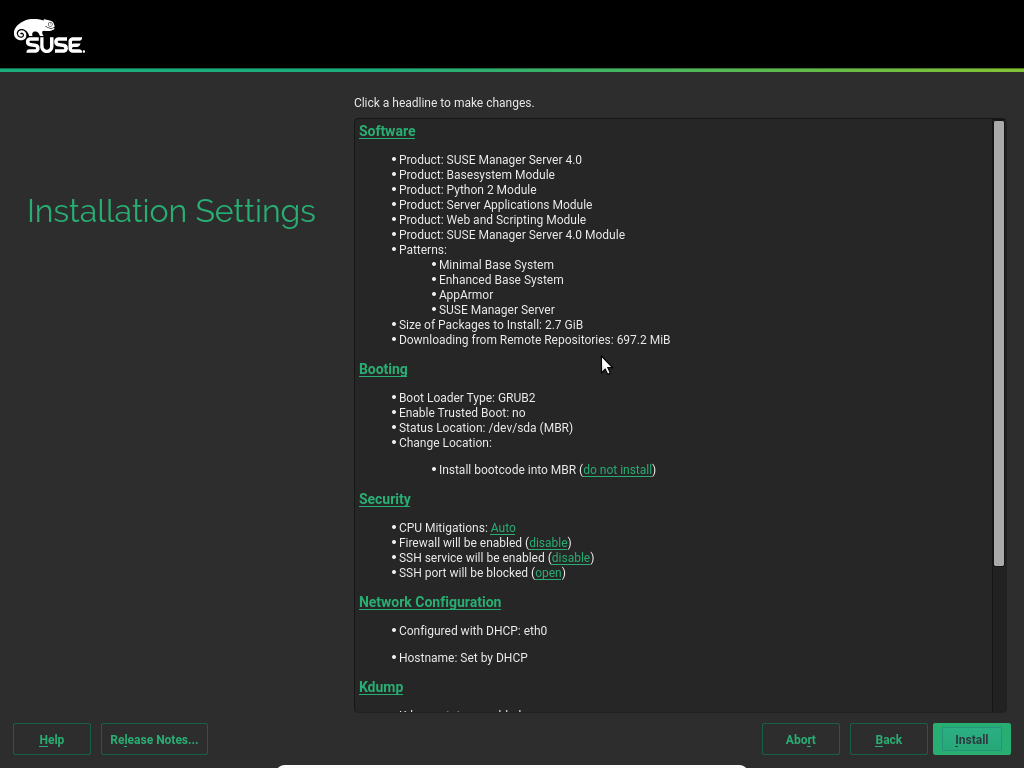Image resolution: width=1024 pixels, height=768 pixels.
Task: Select 'Product: Python 2 Module' line
Action: pyautogui.click(x=468, y=190)
